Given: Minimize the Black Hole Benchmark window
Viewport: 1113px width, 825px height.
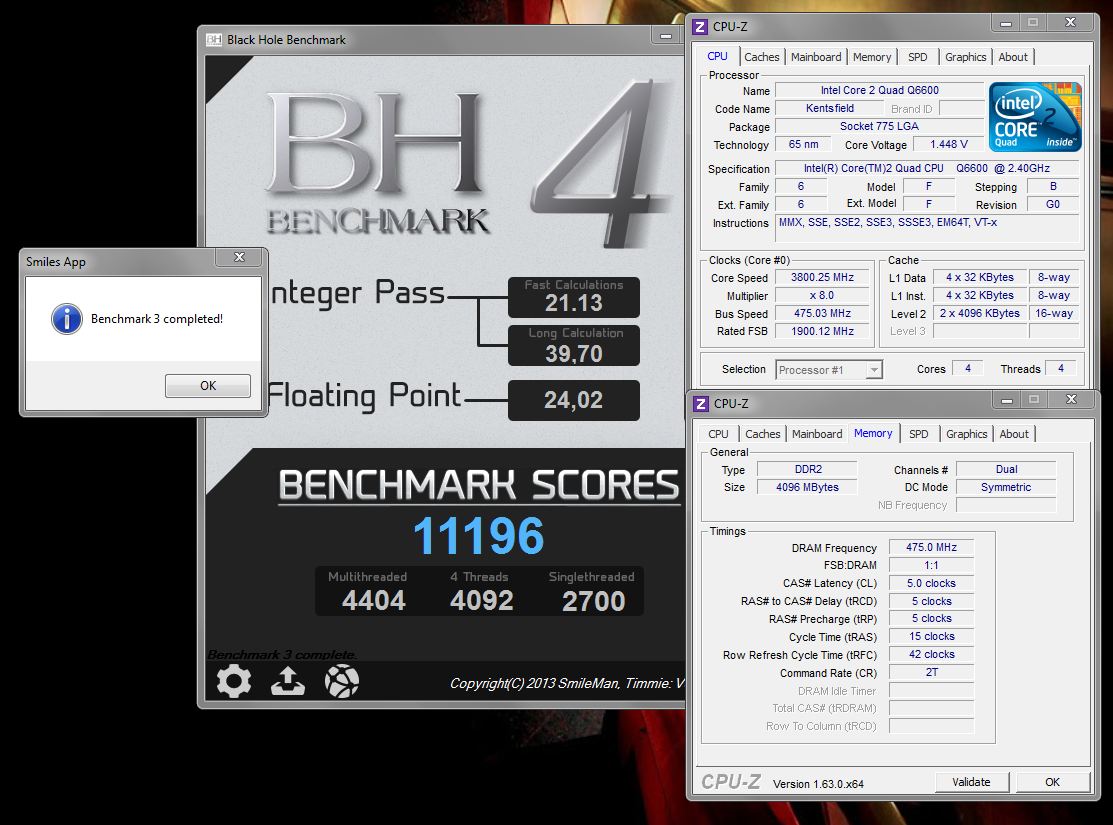Looking at the screenshot, I should [665, 35].
